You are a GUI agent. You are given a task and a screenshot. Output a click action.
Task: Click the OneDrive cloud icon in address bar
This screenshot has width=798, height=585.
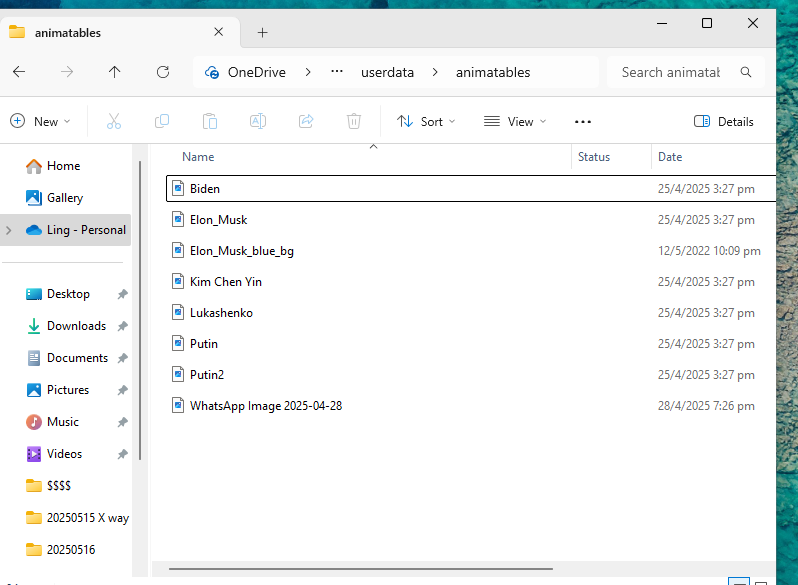click(x=212, y=72)
